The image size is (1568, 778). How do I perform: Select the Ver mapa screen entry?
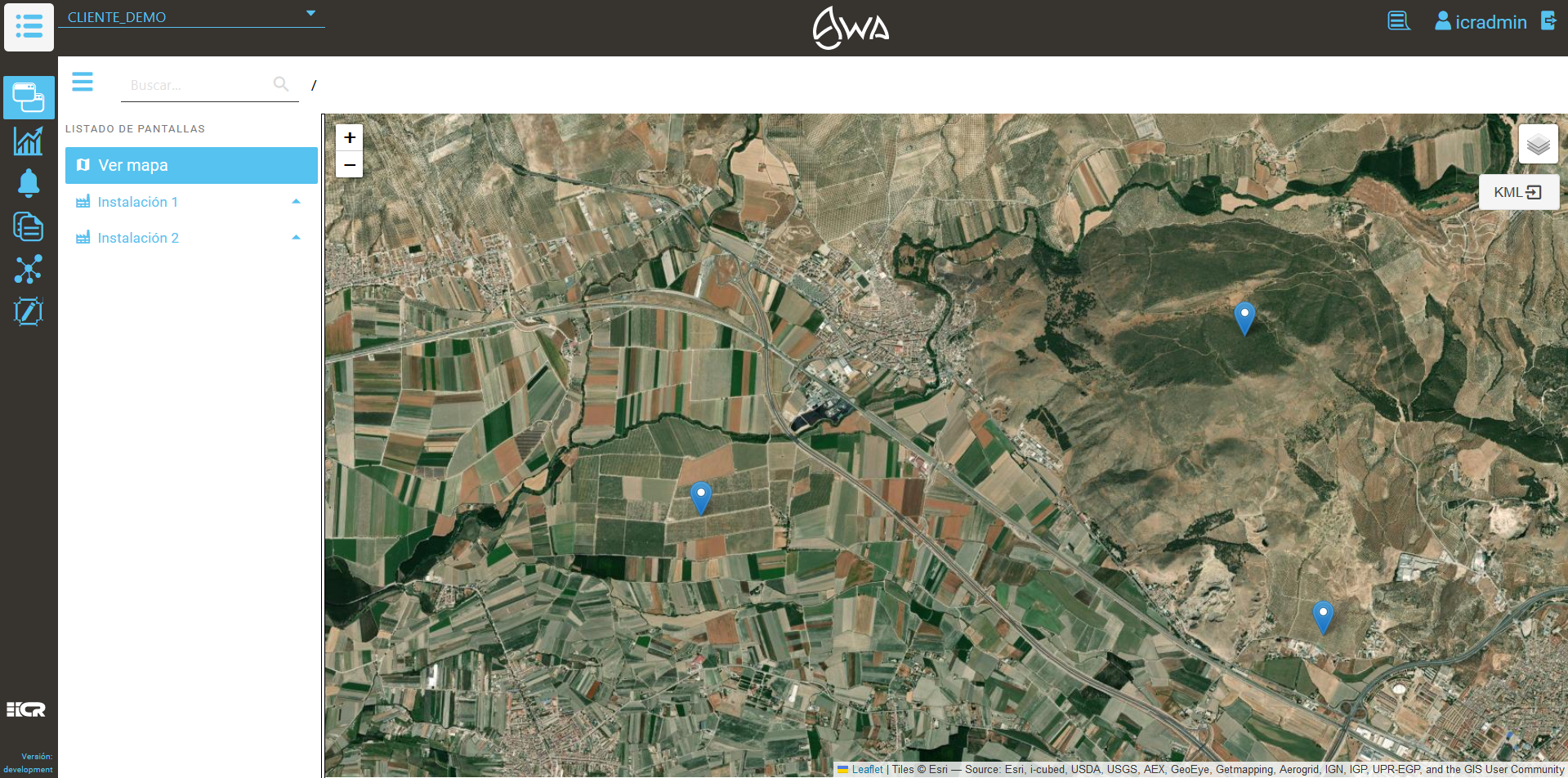pyautogui.click(x=191, y=165)
